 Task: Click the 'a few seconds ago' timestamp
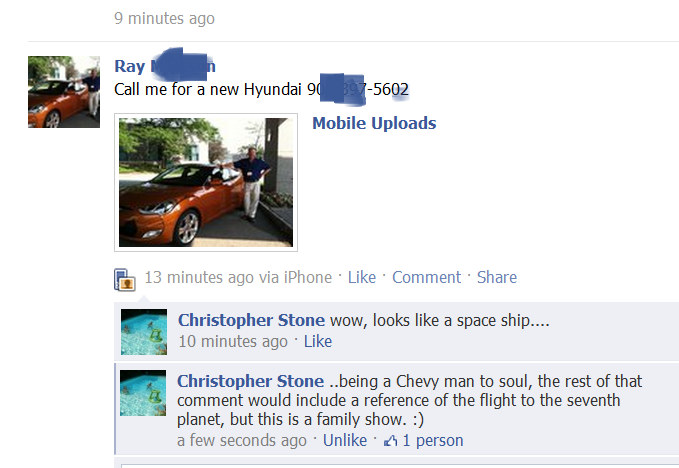(242, 440)
